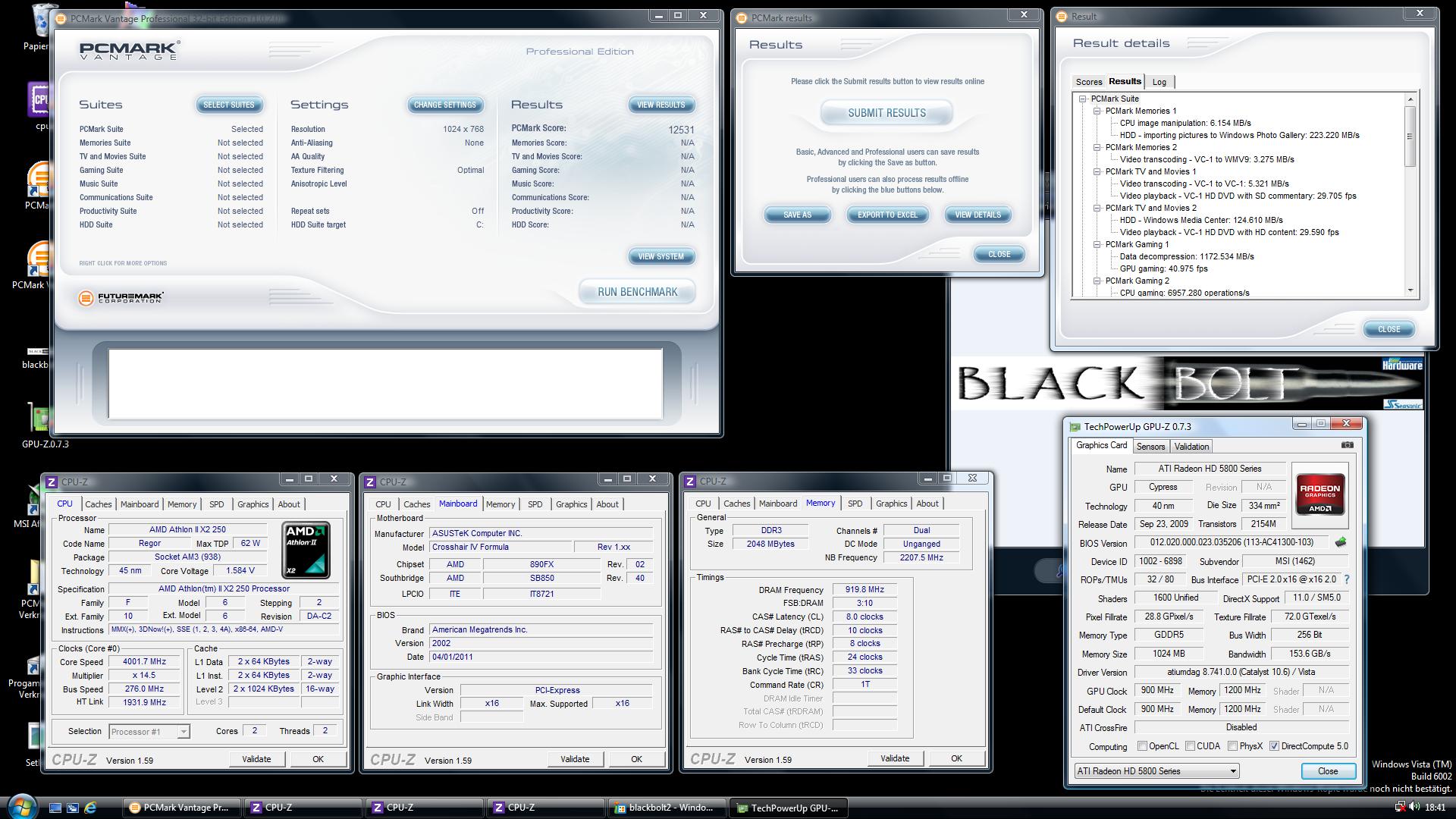
Task: Click the SAVE AS button in PCMark results
Action: click(x=797, y=215)
